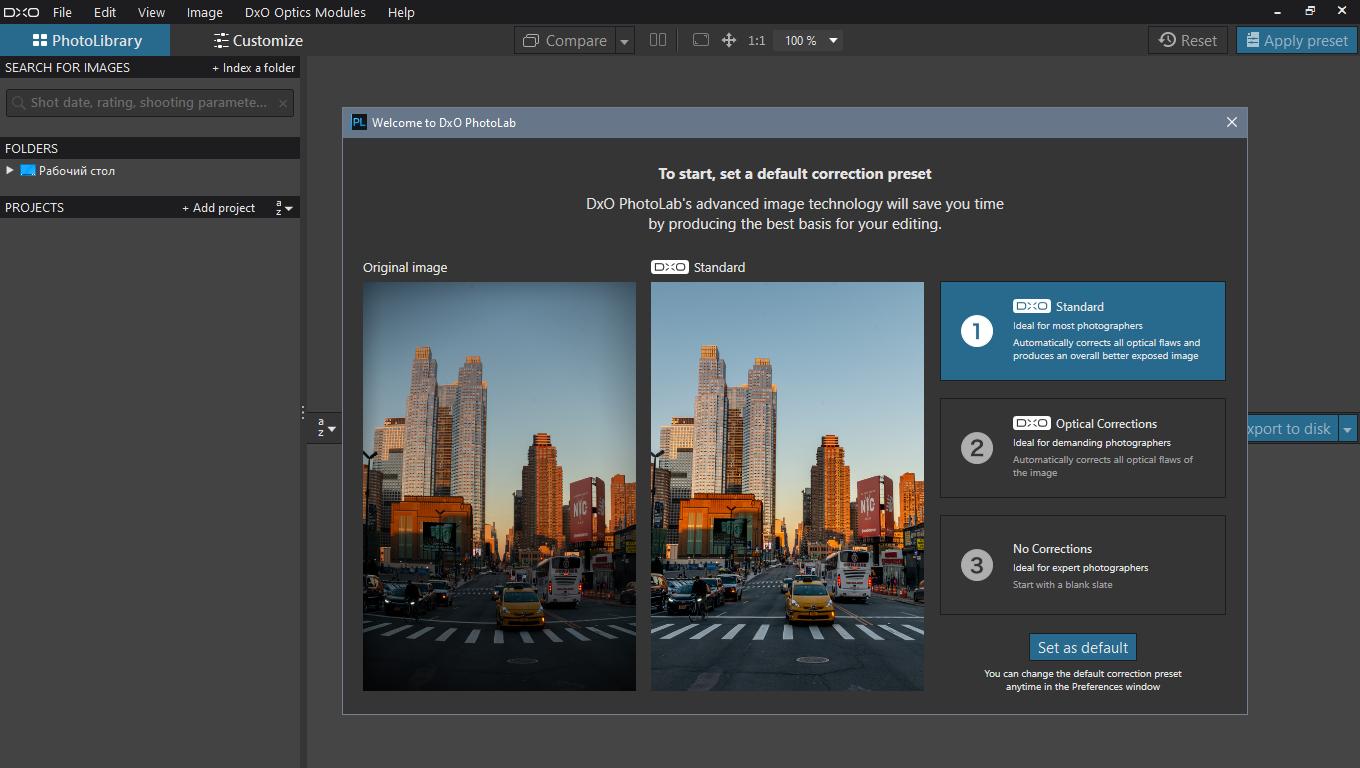Click the DxO logo in the menu bar
1360x768 pixels.
click(21, 12)
